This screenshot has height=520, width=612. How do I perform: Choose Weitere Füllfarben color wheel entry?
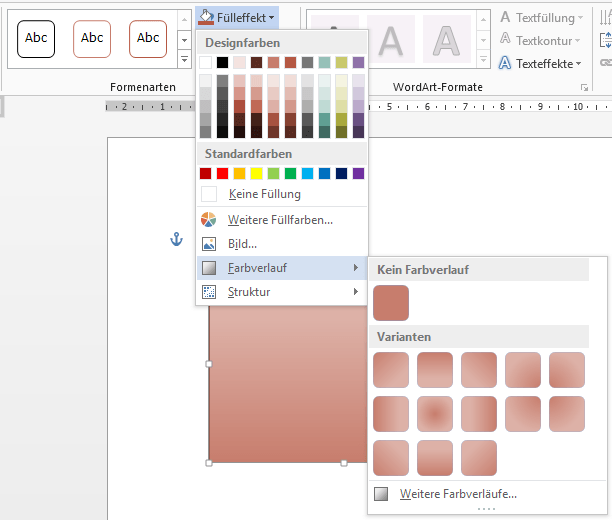tap(280, 219)
